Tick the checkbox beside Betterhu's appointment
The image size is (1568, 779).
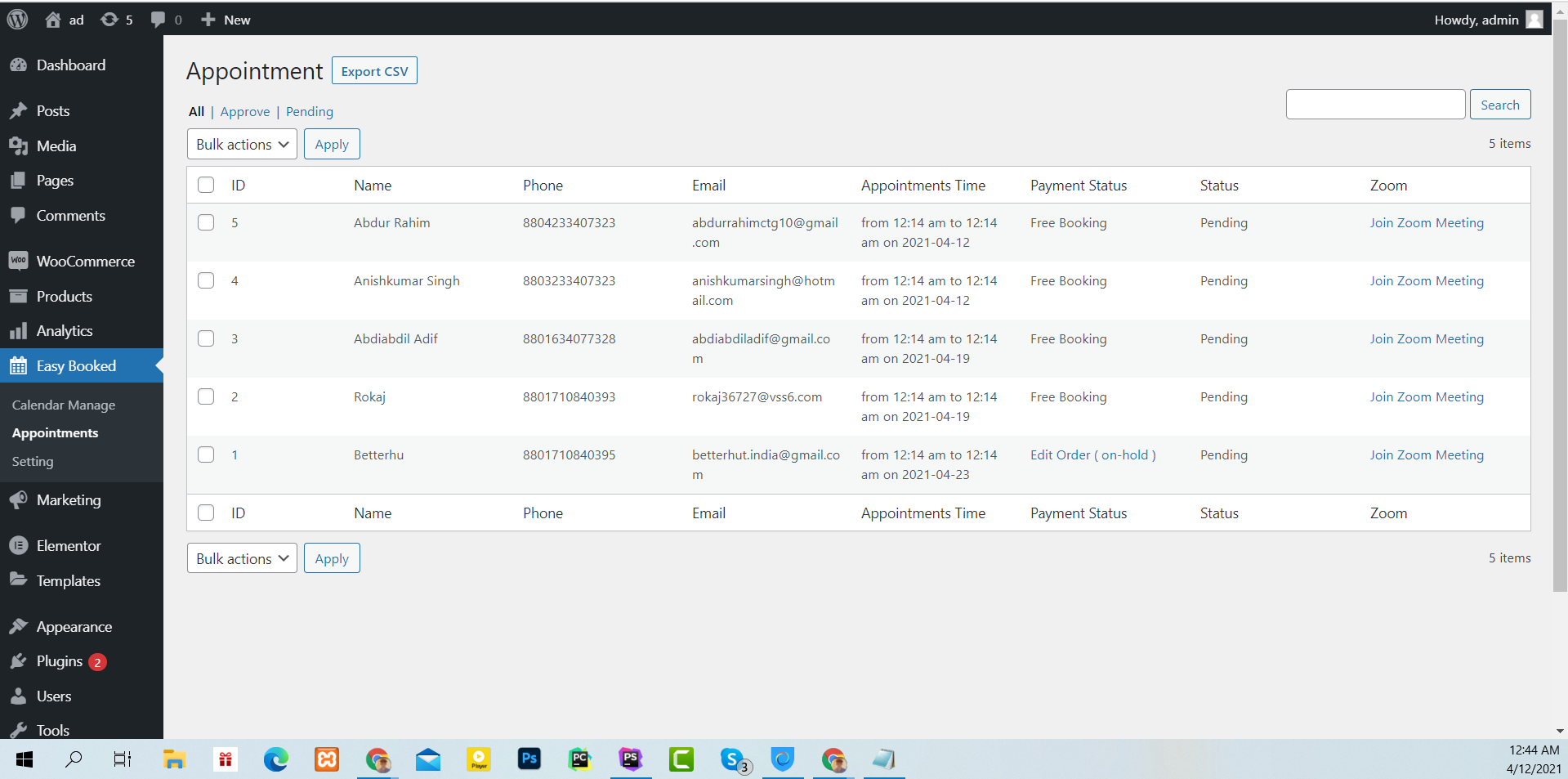(205, 454)
